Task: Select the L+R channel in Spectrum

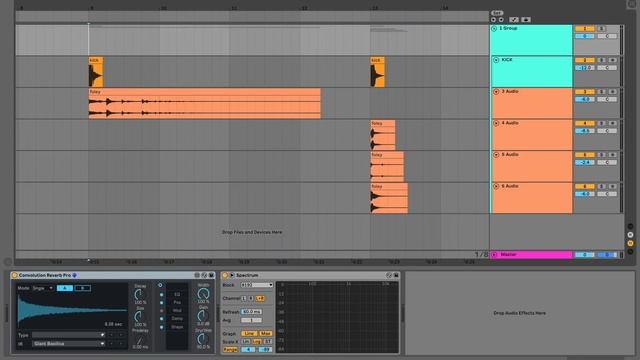Action: point(260,298)
